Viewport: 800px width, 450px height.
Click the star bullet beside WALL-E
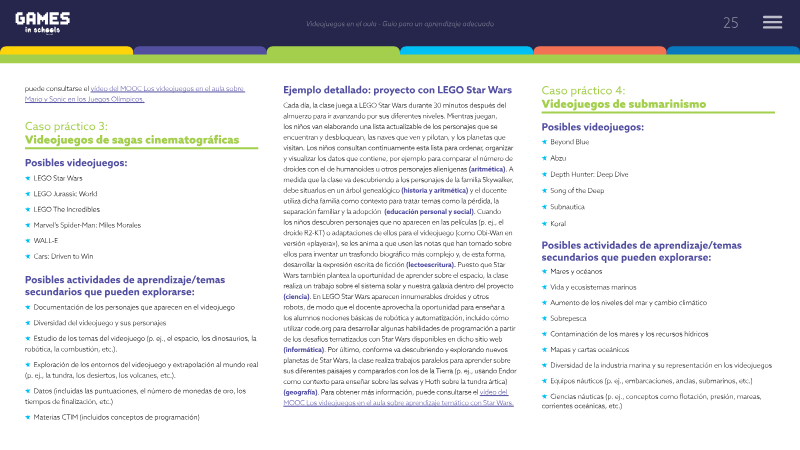[x=28, y=240]
